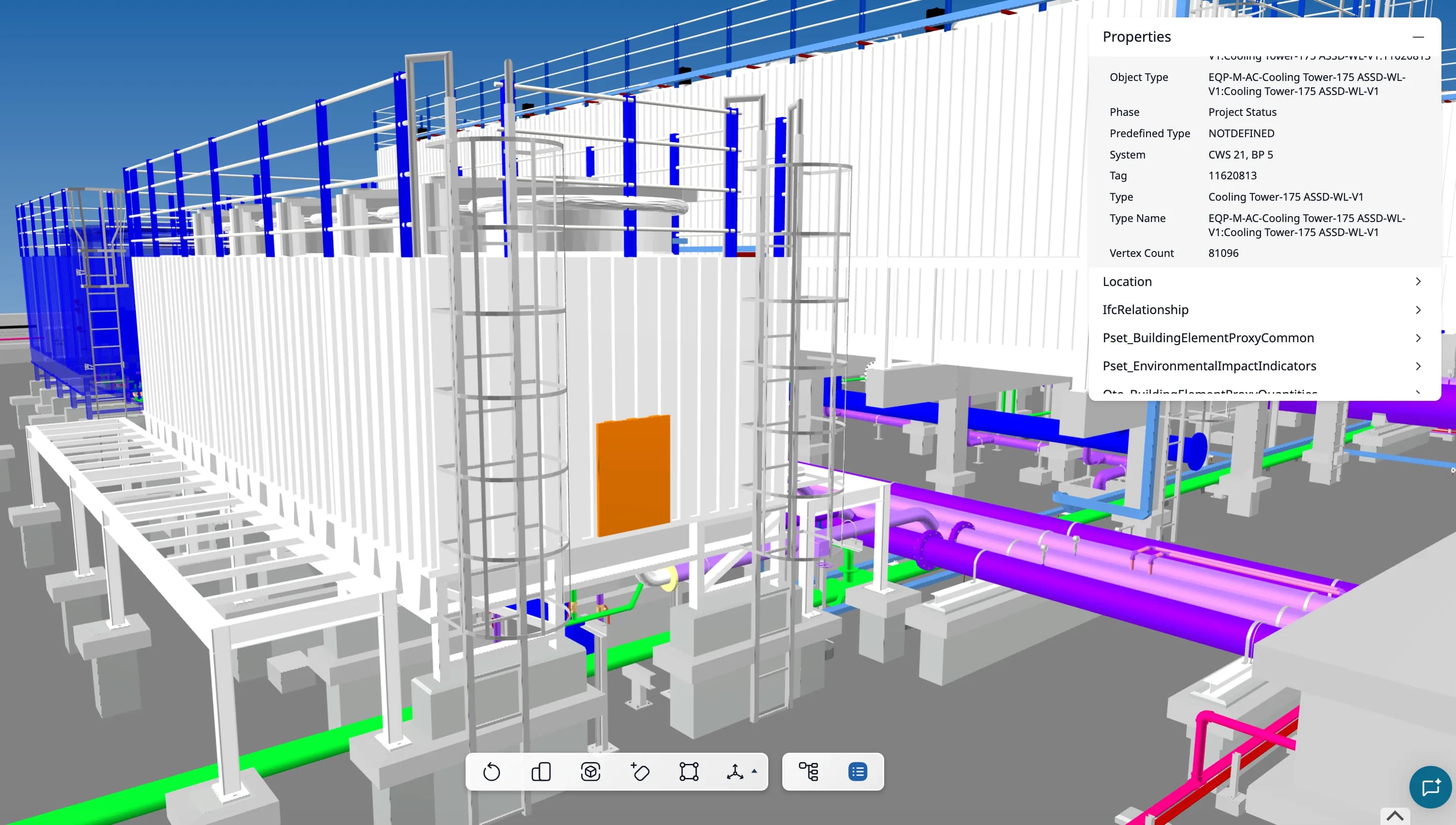Click the Properties panel title

[1136, 36]
